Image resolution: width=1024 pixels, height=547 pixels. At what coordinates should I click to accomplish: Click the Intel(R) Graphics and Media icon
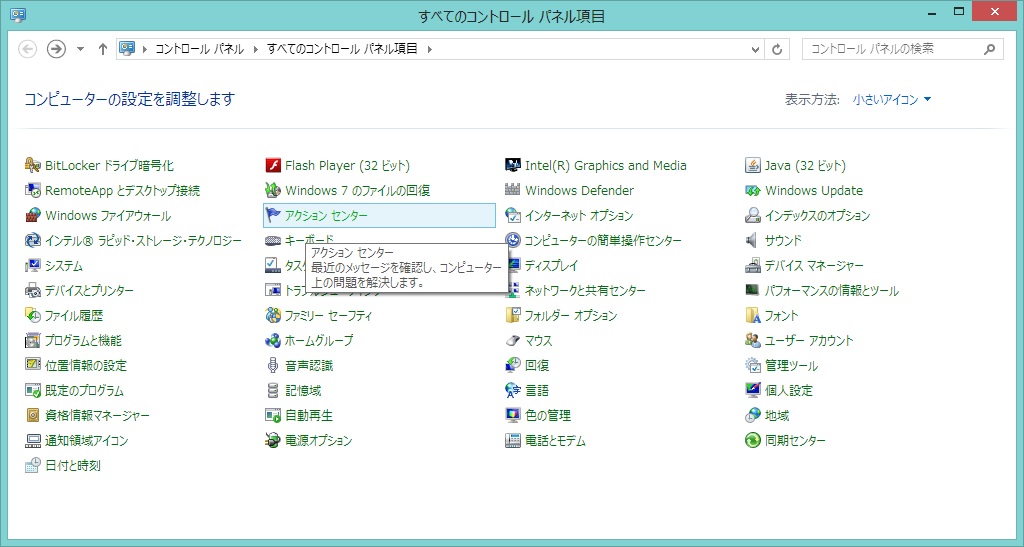click(513, 166)
